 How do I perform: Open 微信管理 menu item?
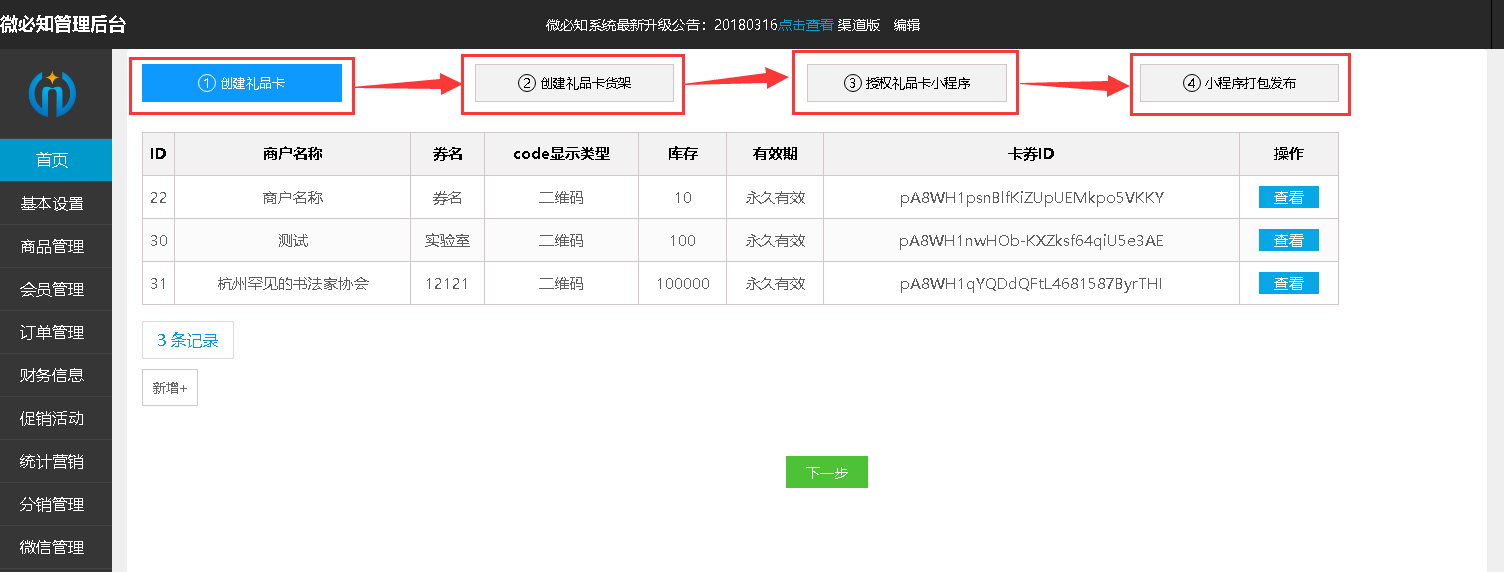(x=56, y=548)
